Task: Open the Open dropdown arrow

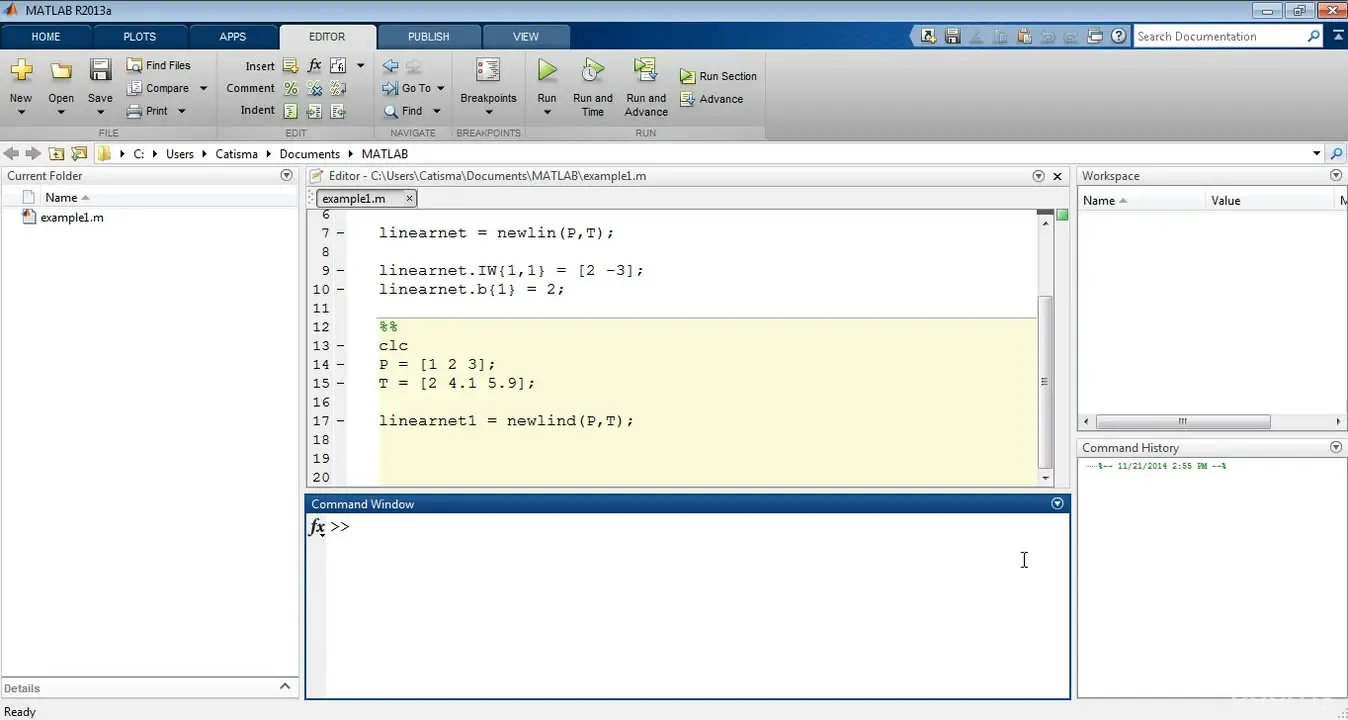Action: coord(61,112)
